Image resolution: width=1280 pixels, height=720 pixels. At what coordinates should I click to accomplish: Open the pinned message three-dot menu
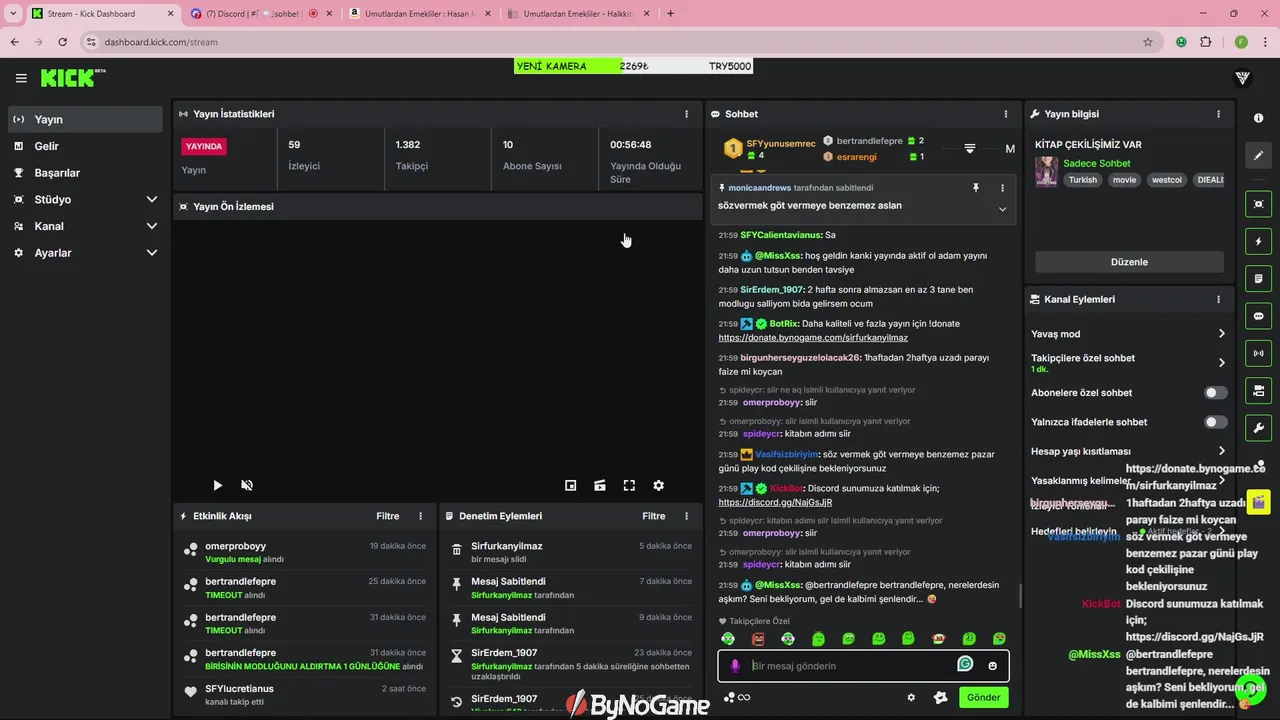pyautogui.click(x=1002, y=188)
